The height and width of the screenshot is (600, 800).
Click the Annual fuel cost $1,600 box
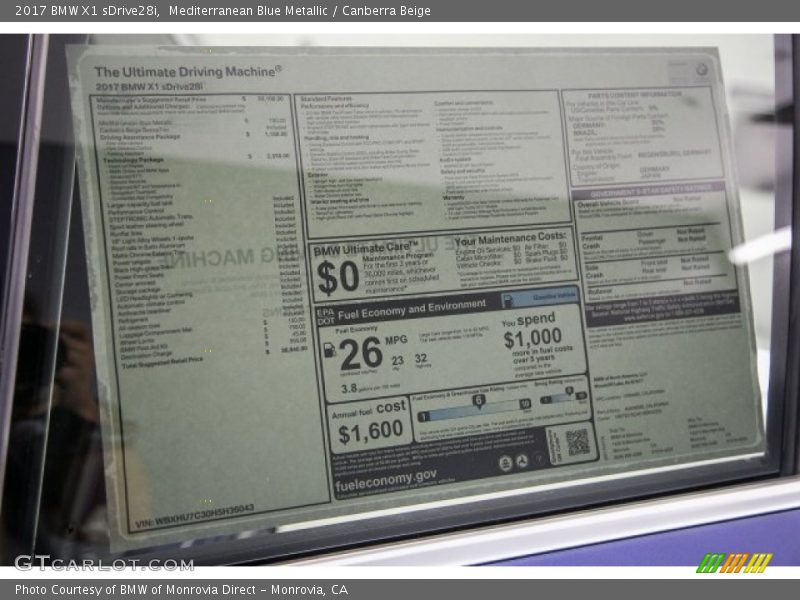pos(371,421)
